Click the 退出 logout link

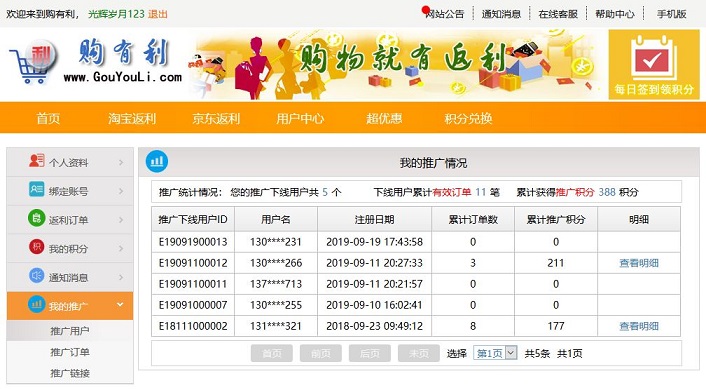(158, 14)
